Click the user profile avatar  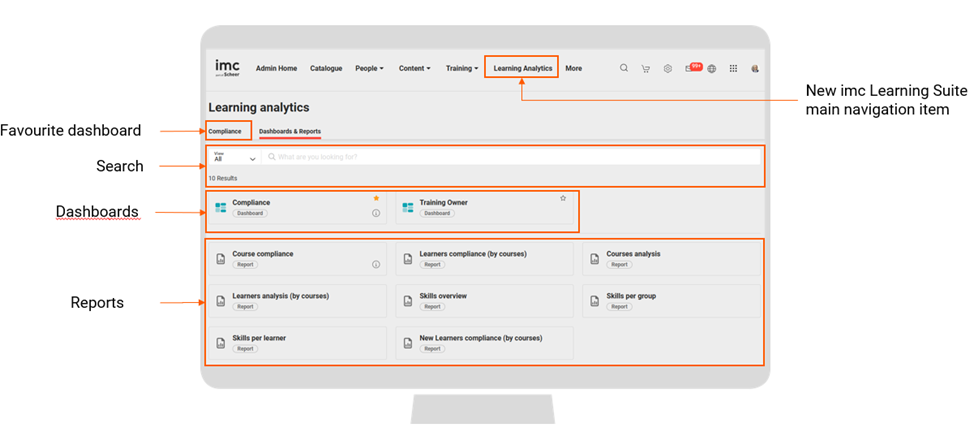(x=755, y=69)
